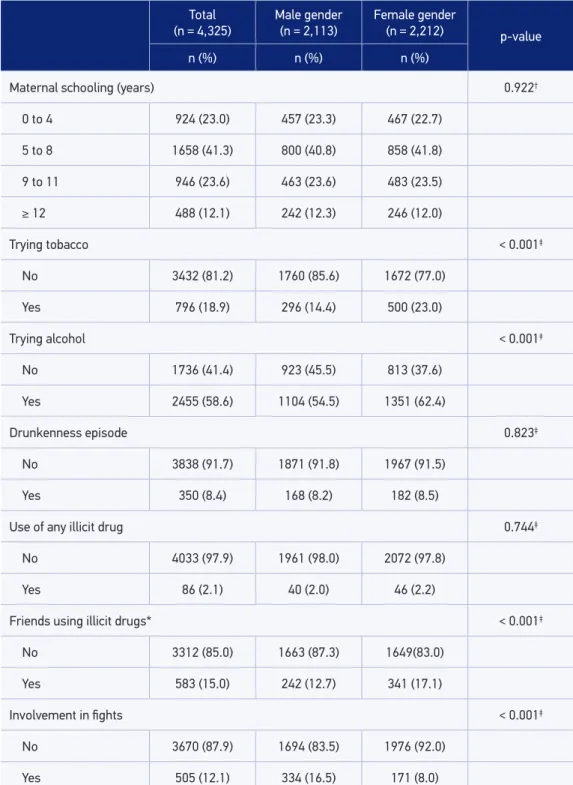Image resolution: width=573 pixels, height=785 pixels.
Task: Click the Maternal schooling (years) row label
Action: (82, 88)
